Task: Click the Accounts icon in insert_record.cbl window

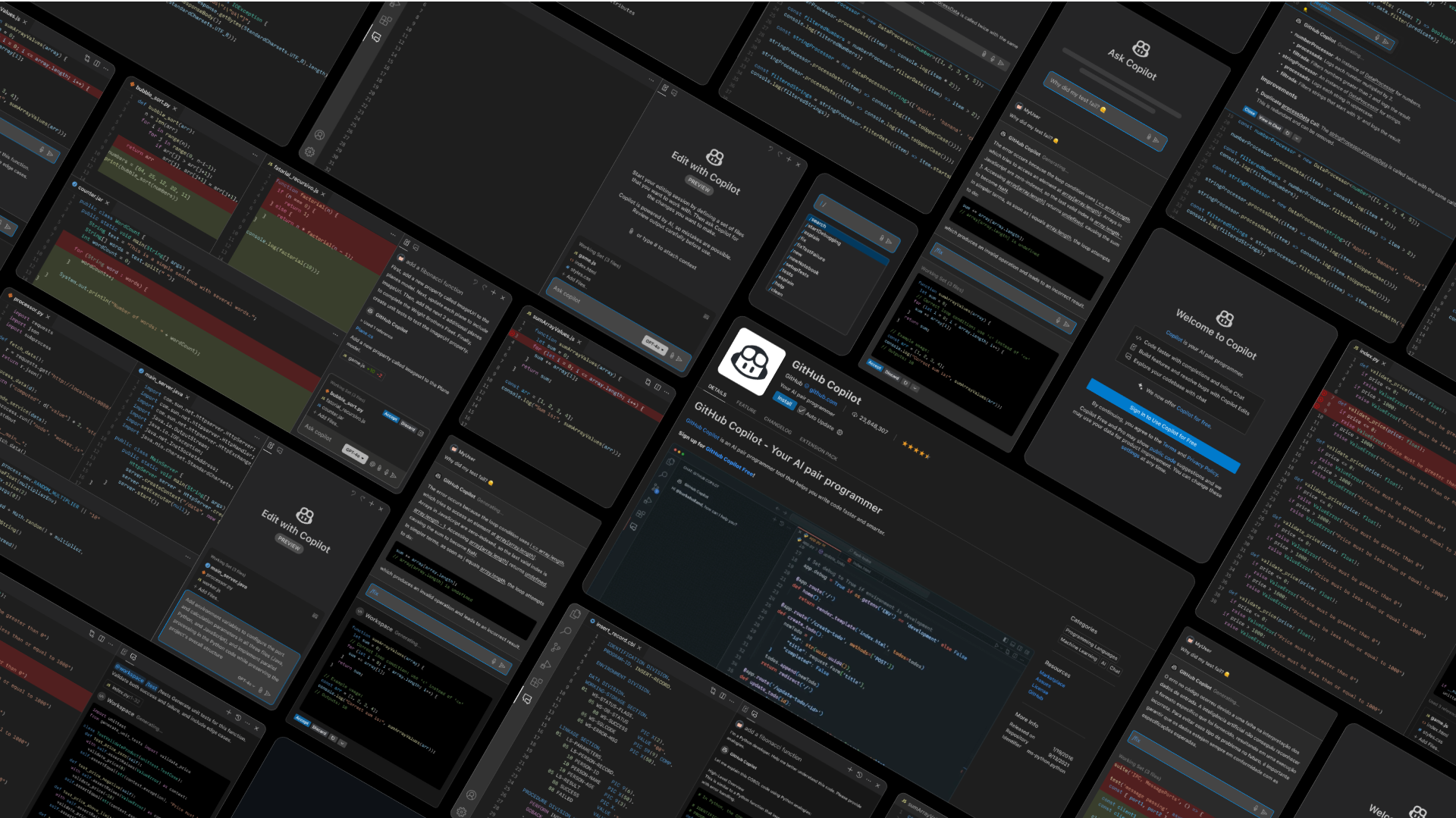Action: (x=471, y=794)
